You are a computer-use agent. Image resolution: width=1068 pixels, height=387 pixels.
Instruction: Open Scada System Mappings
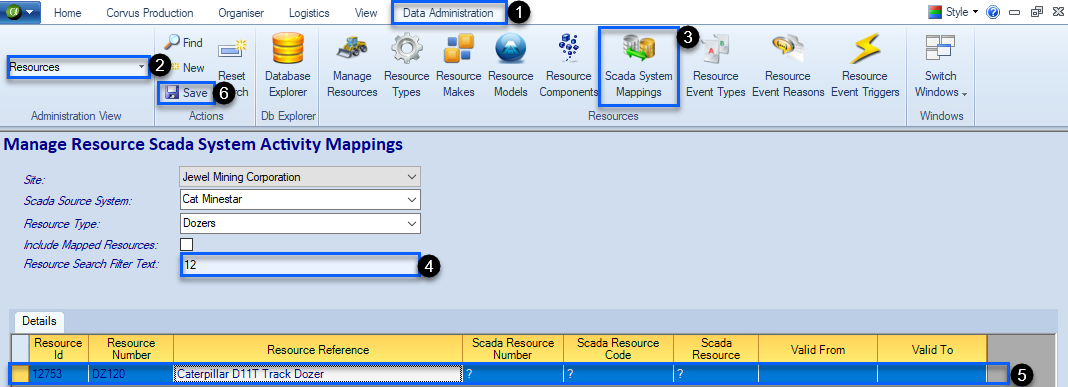pos(639,66)
